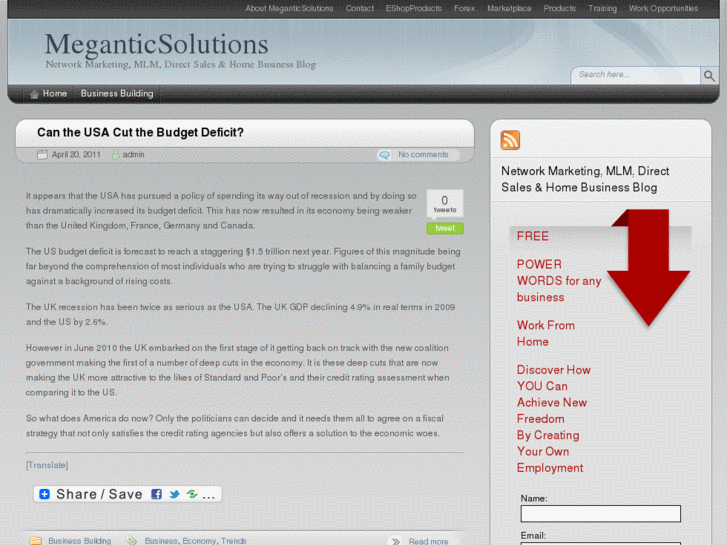This screenshot has width=727, height=545.
Task: Click the comment bubble icon
Action: [x=384, y=155]
